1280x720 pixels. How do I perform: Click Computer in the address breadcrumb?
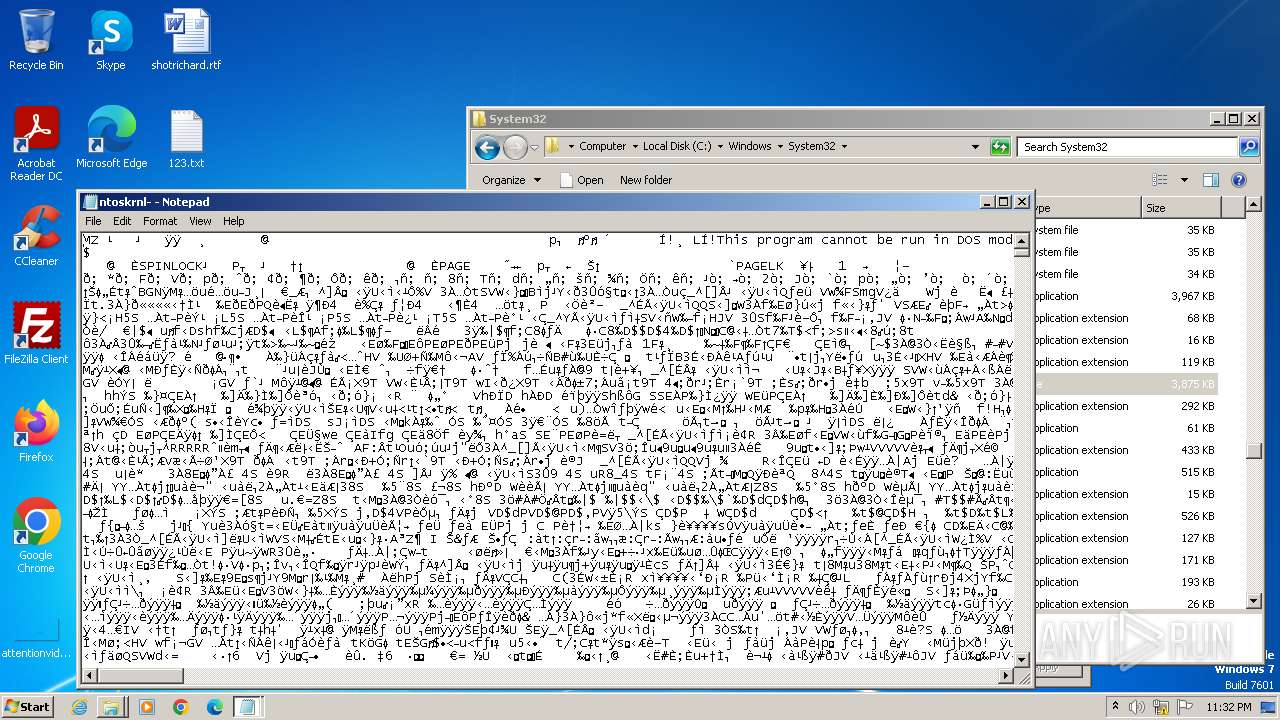click(x=603, y=146)
